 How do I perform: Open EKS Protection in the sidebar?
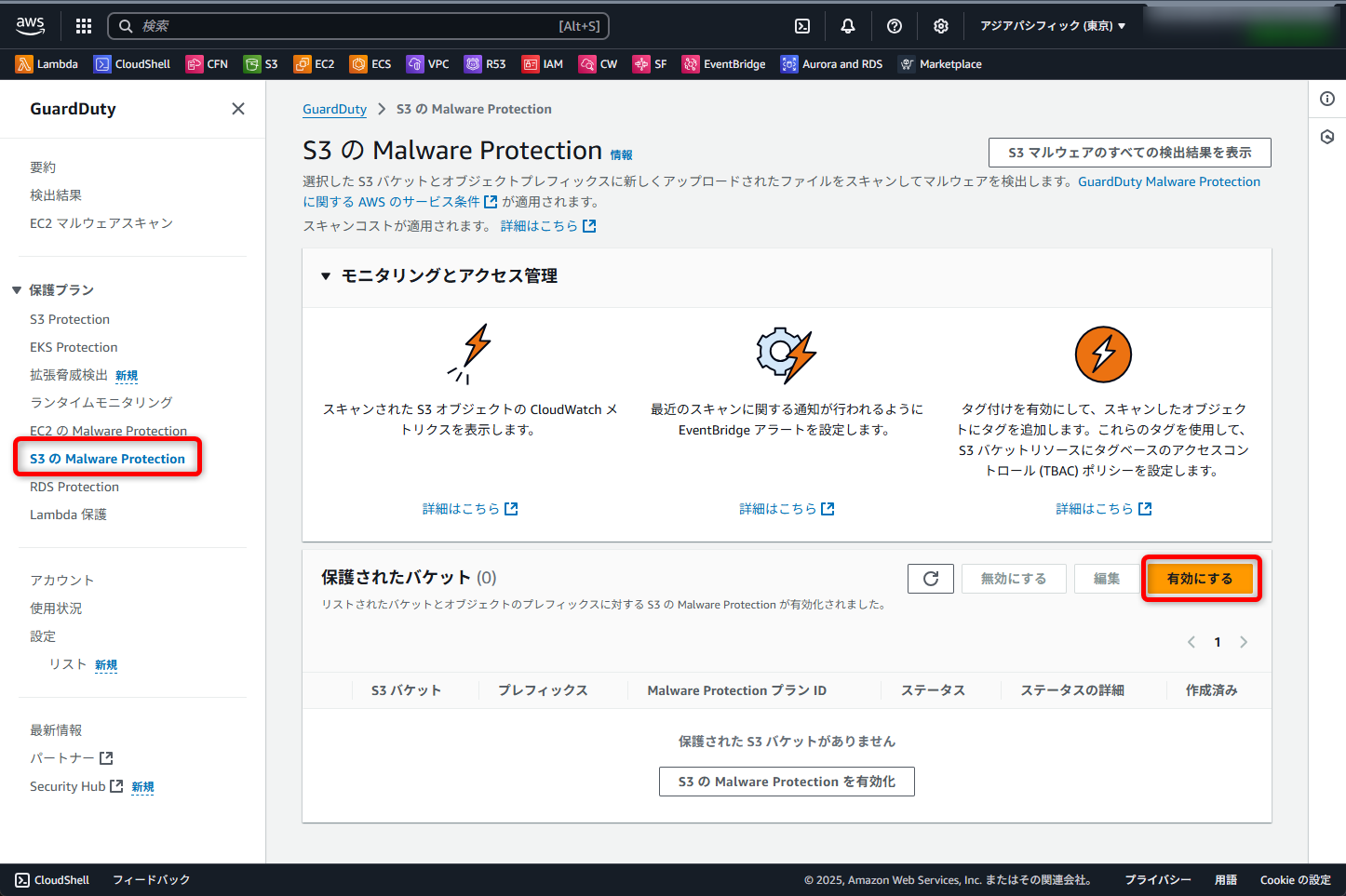pos(74,347)
